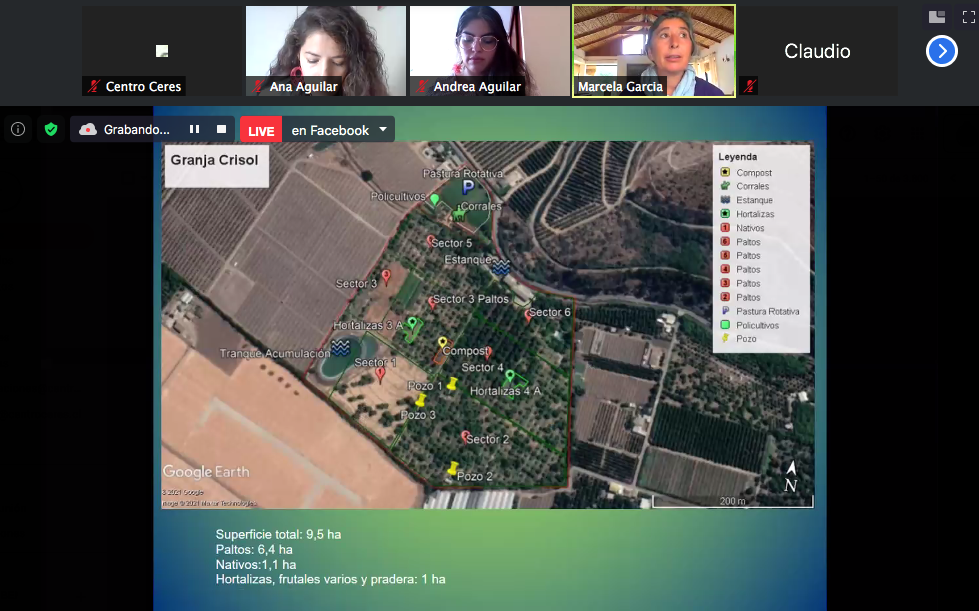The image size is (979, 611).
Task: Click the Estanque water icon on the map
Action: [501, 266]
